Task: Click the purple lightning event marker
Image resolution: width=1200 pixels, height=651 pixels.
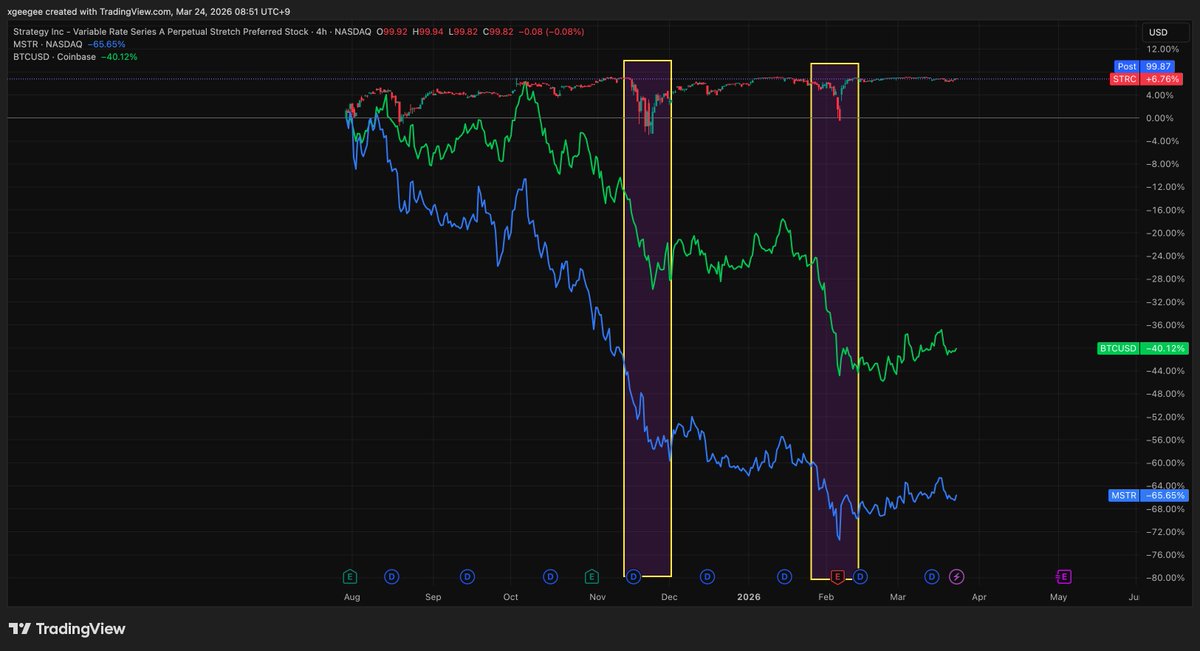Action: click(x=957, y=576)
